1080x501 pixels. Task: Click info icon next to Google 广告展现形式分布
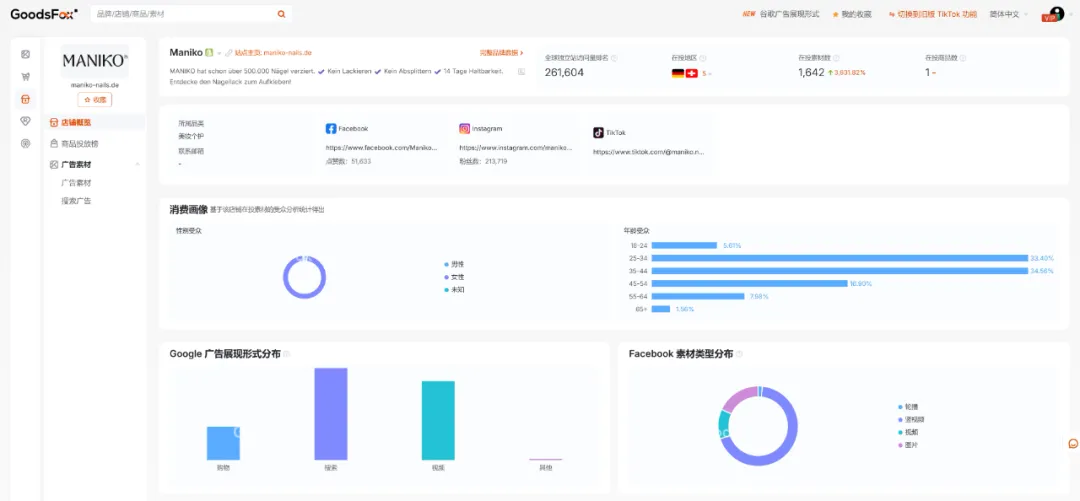click(x=287, y=354)
